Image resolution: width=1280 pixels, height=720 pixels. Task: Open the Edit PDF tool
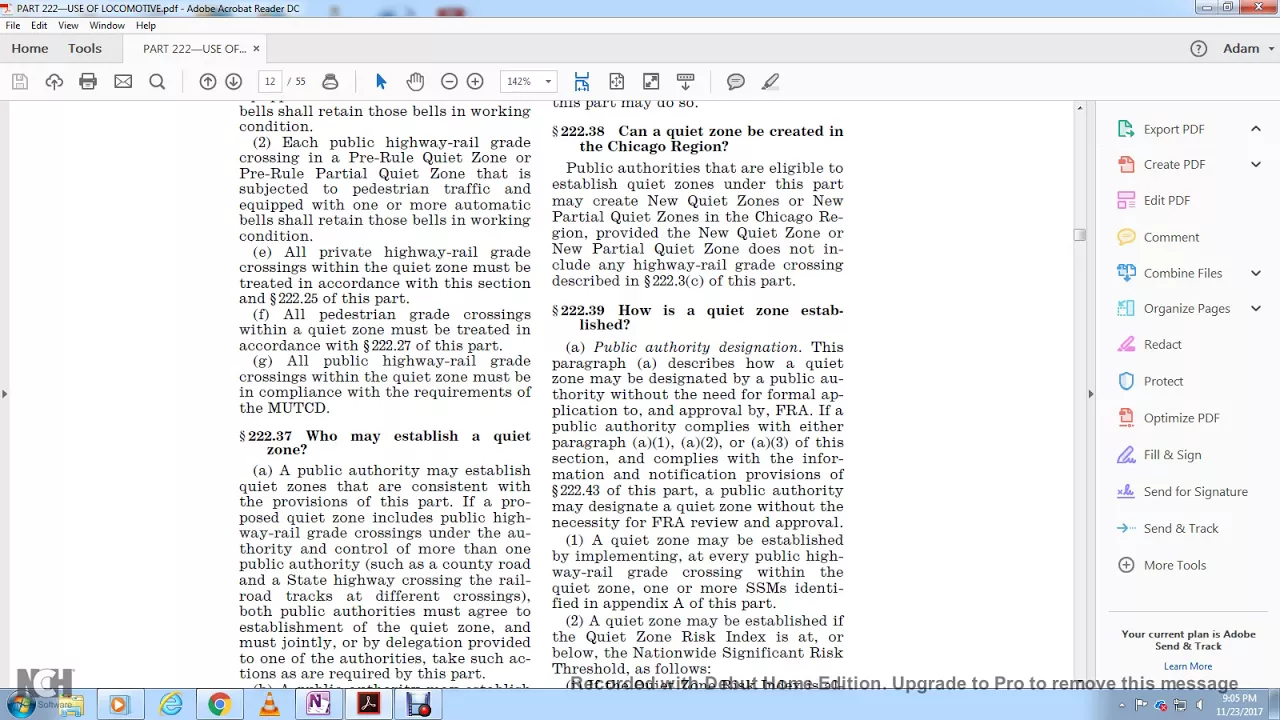point(1166,200)
